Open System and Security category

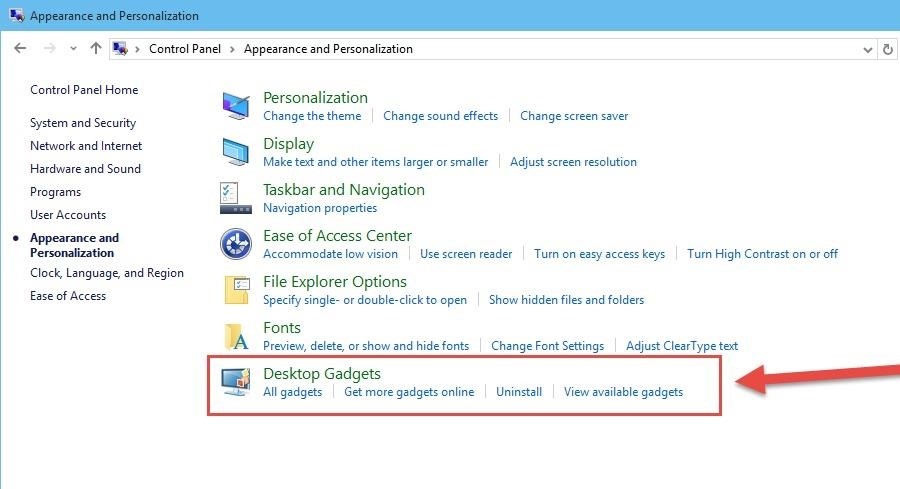[83, 123]
